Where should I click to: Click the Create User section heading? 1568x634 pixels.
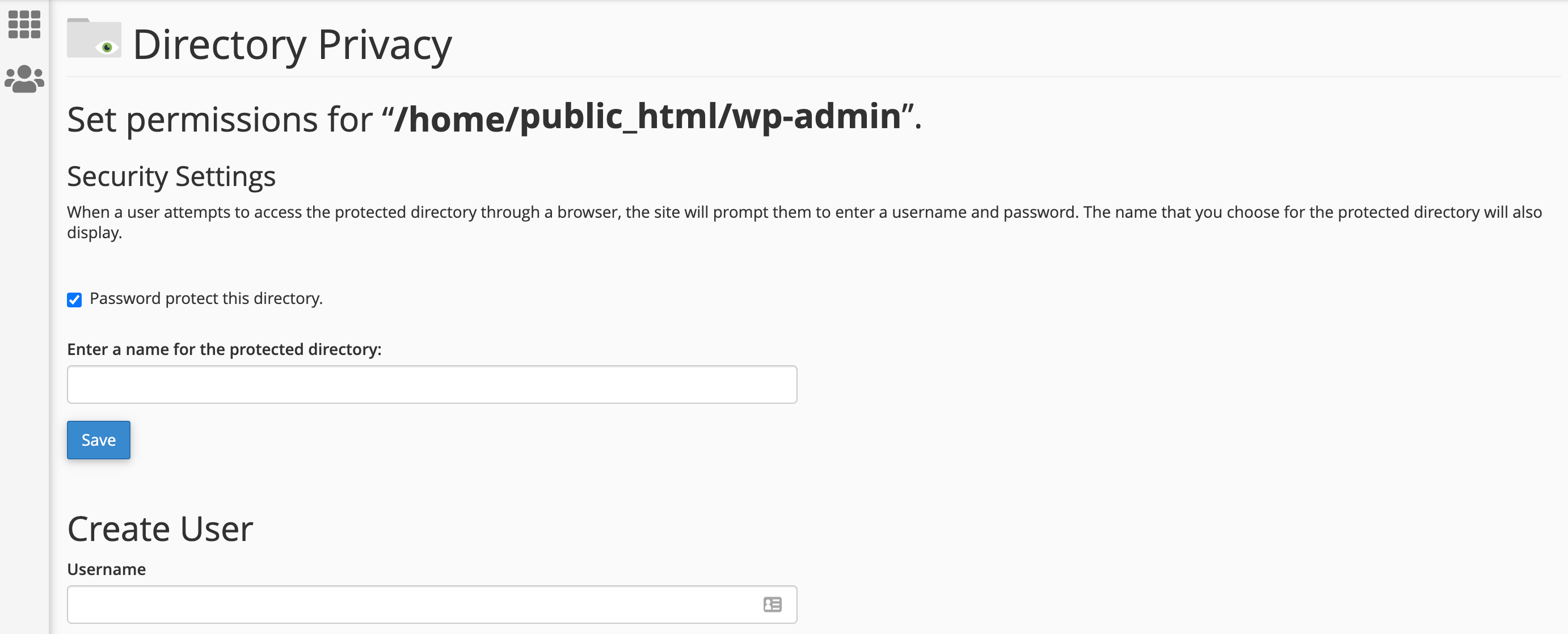(160, 529)
